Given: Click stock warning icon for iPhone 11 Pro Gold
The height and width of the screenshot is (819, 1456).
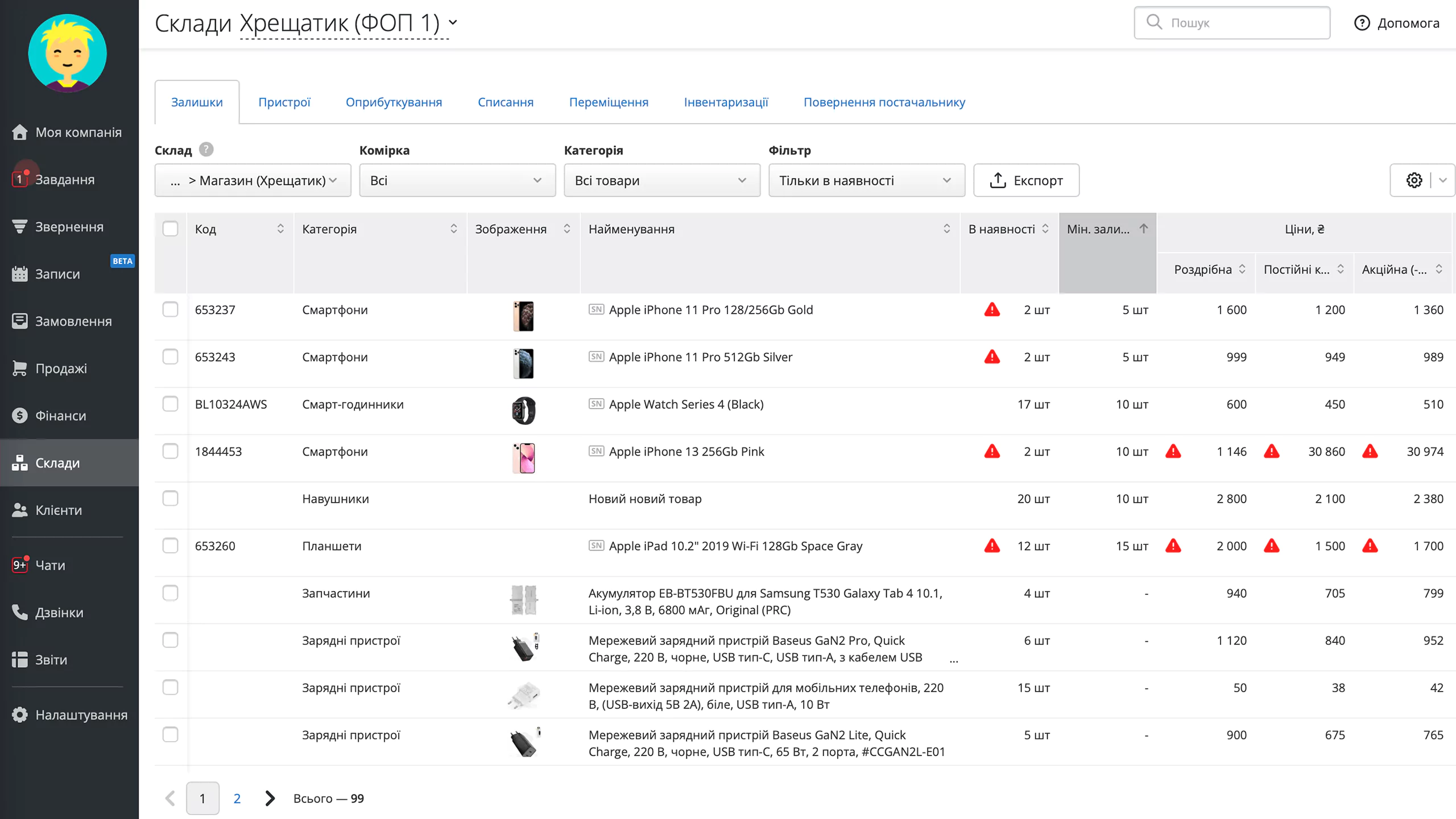Looking at the screenshot, I should click(992, 309).
